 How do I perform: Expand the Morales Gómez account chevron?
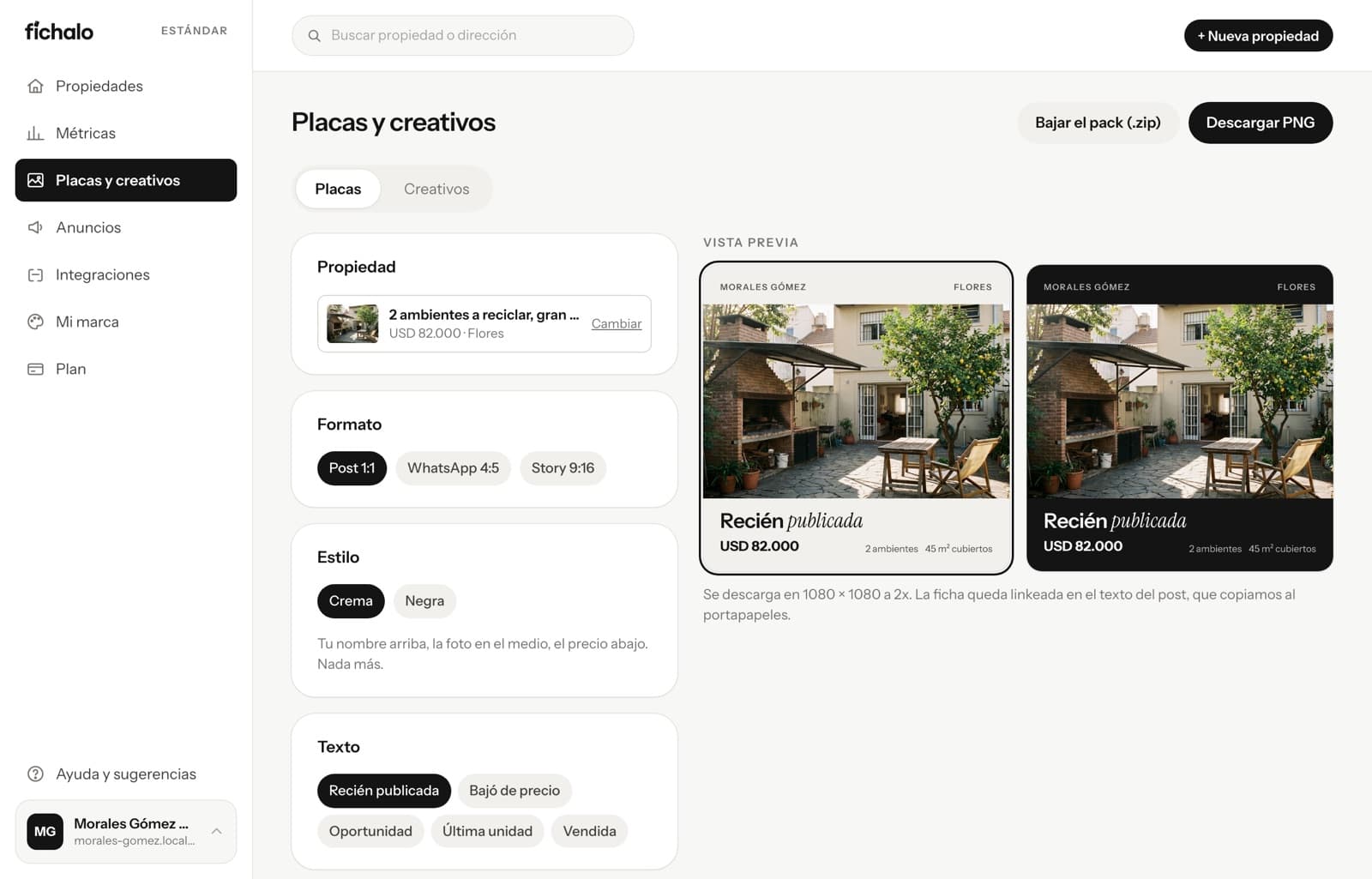tap(217, 831)
